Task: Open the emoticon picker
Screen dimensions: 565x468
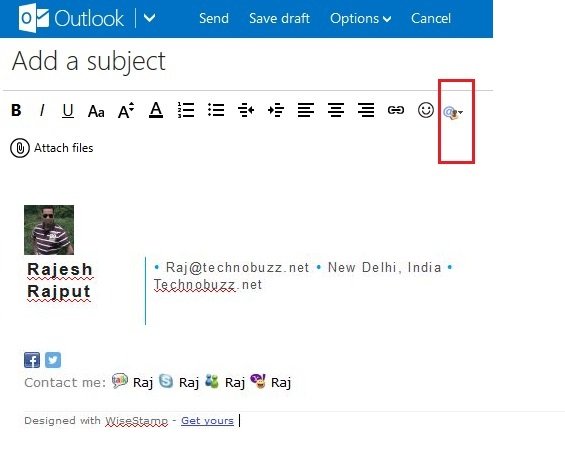Action: [426, 110]
